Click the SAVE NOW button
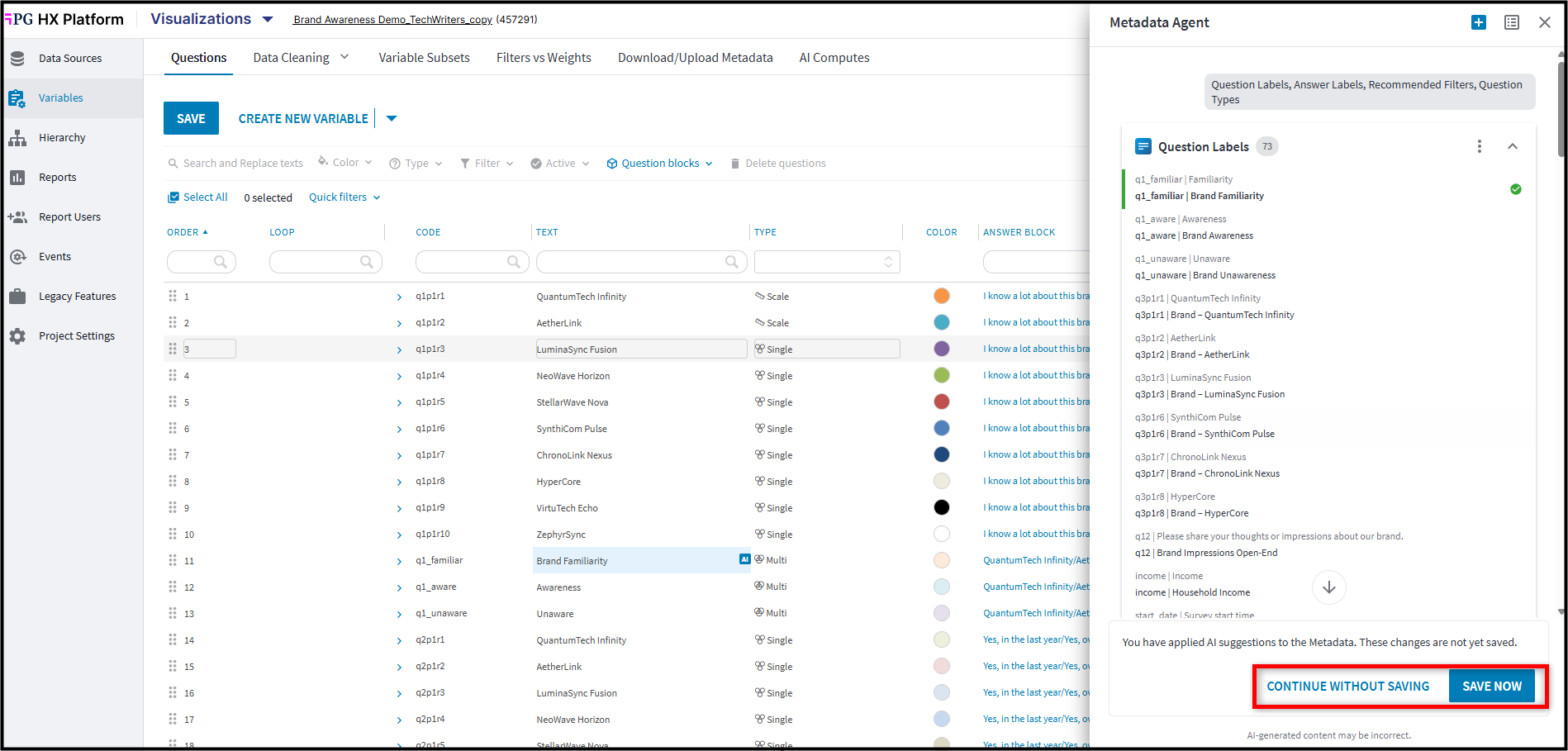The width and height of the screenshot is (1568, 751). coord(1492,687)
